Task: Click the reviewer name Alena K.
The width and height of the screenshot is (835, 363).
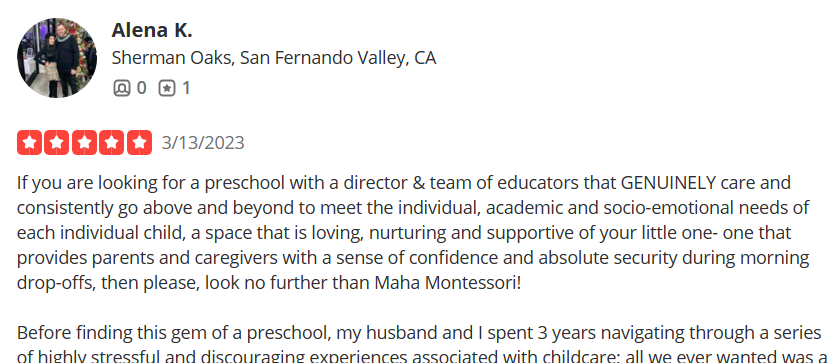Action: [152, 30]
